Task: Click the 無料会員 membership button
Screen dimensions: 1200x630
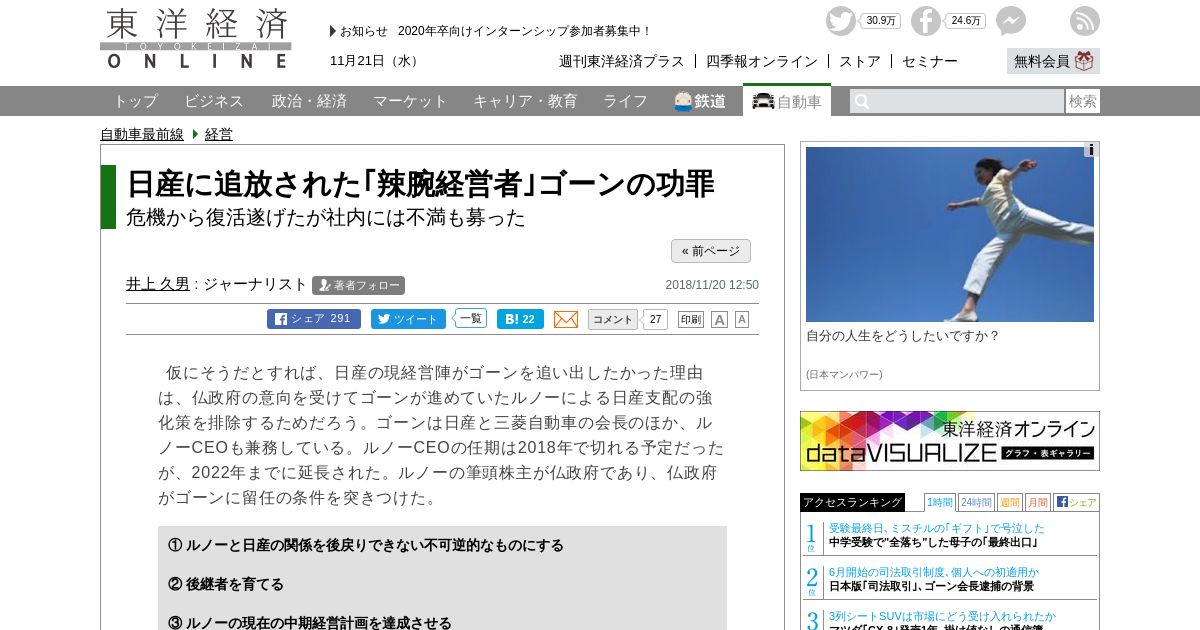Action: click(1053, 61)
